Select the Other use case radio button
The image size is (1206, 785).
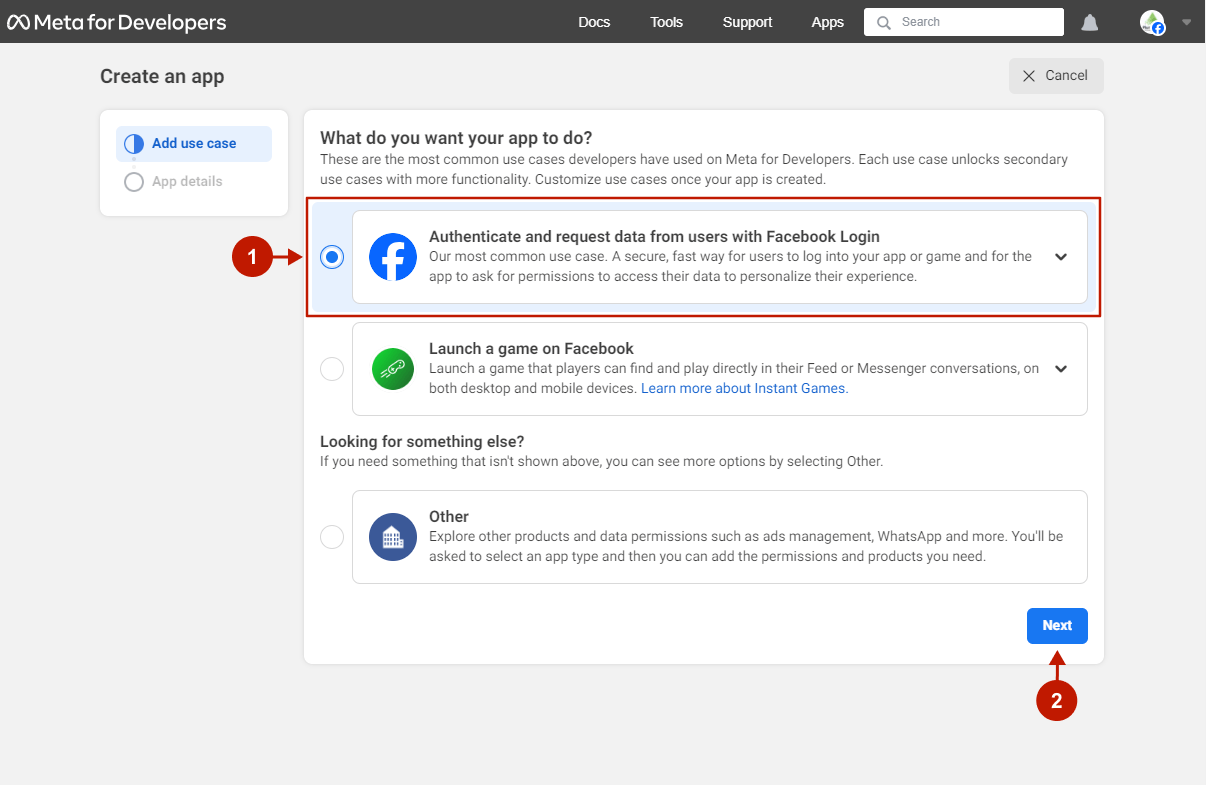pos(332,537)
